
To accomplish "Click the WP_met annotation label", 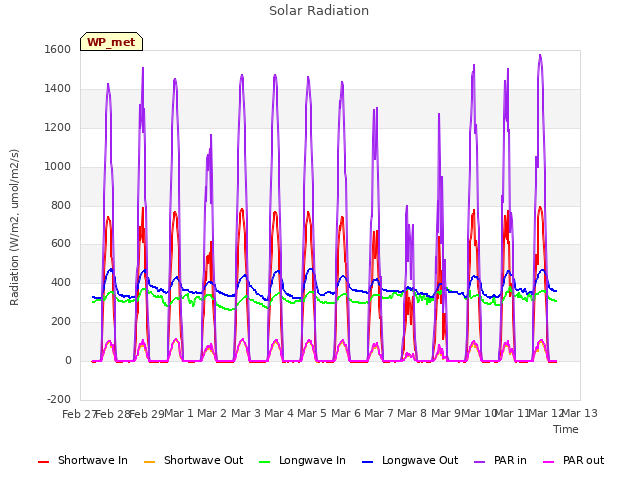I will coord(111,42).
